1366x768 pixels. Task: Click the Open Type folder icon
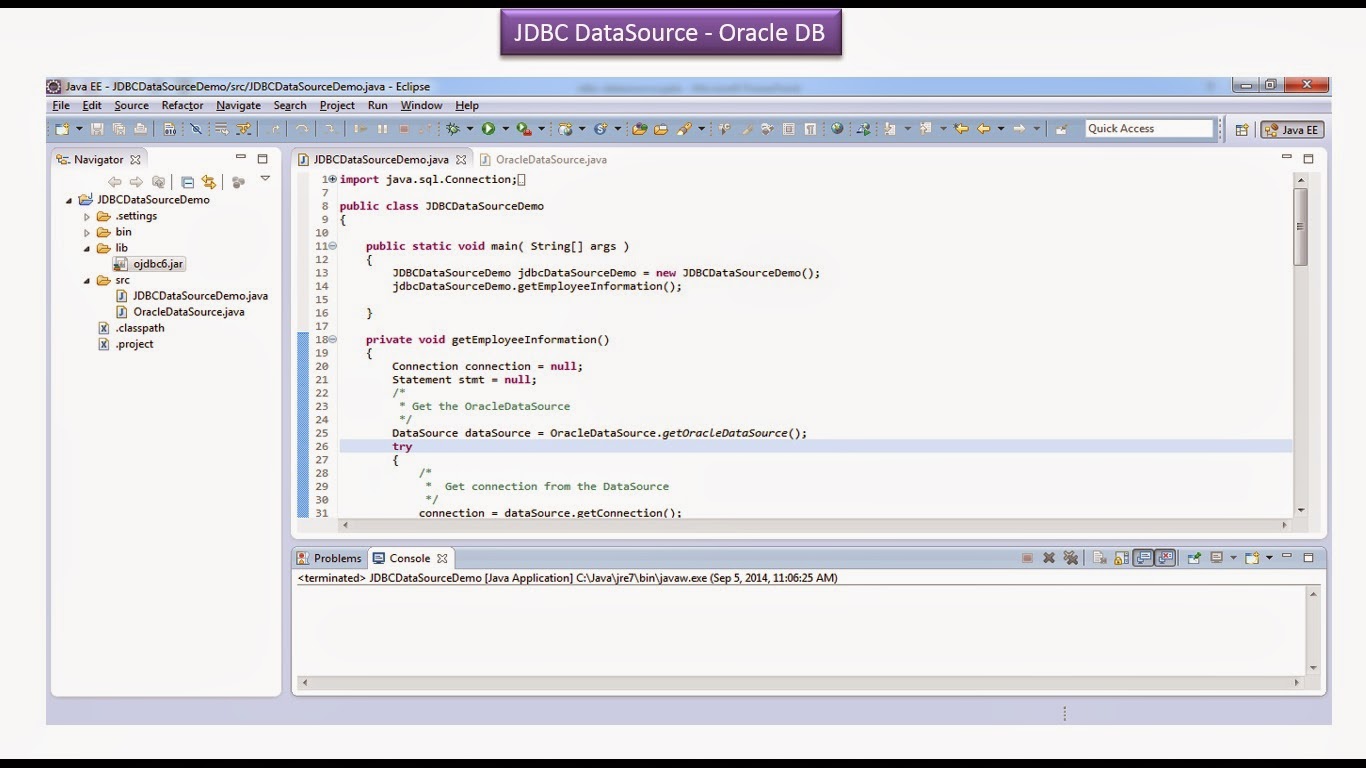pyautogui.click(x=639, y=129)
